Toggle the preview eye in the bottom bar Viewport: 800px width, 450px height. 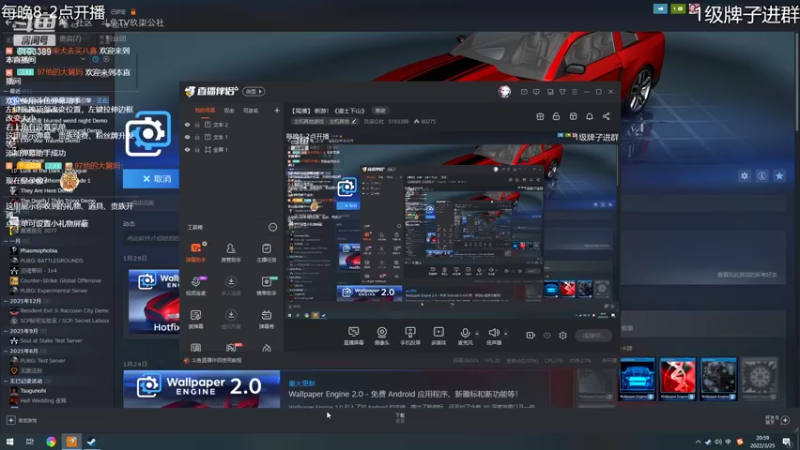(547, 335)
